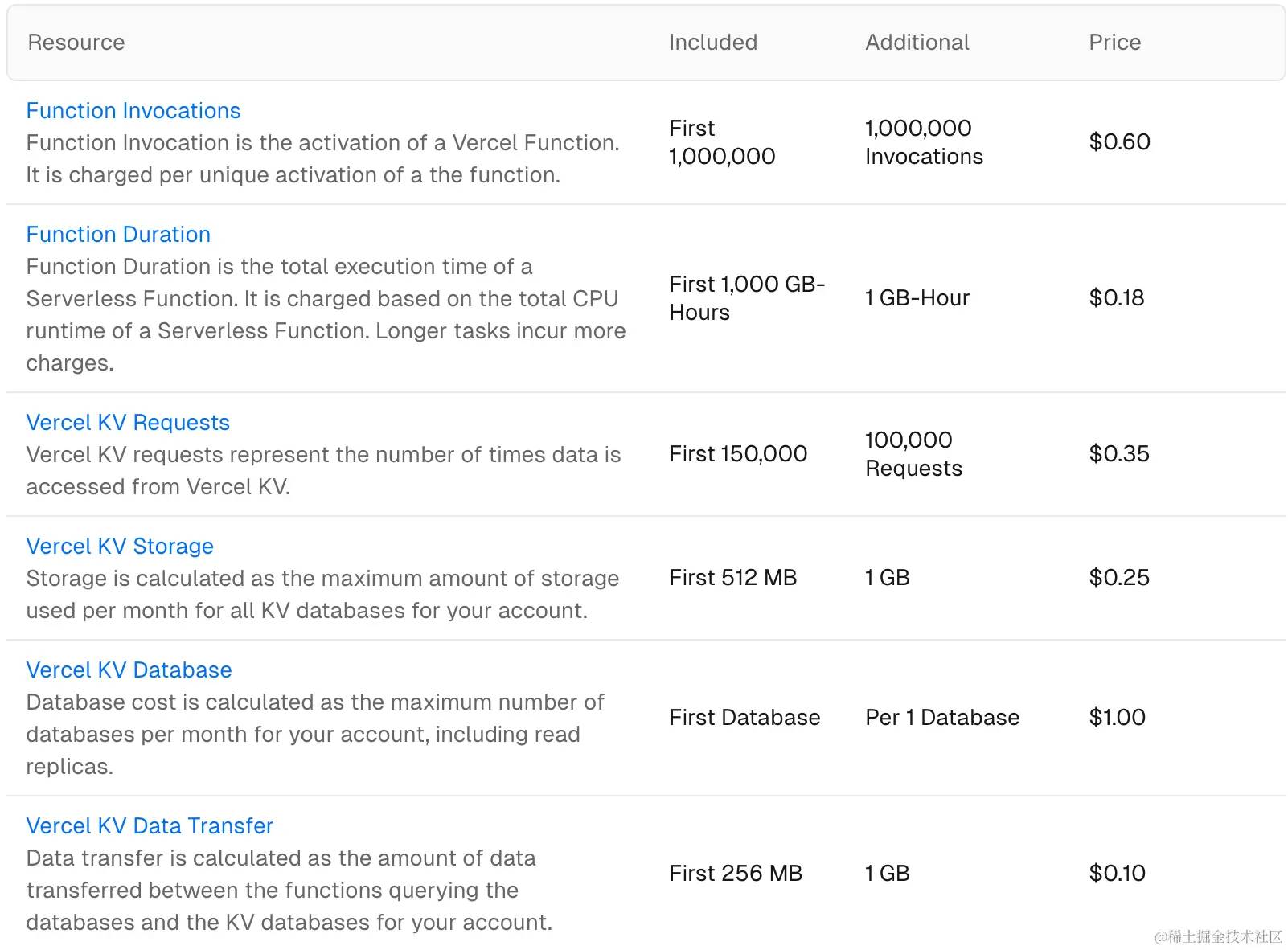Click the Price column header
Screen dimensions: 1288x950
click(1115, 43)
